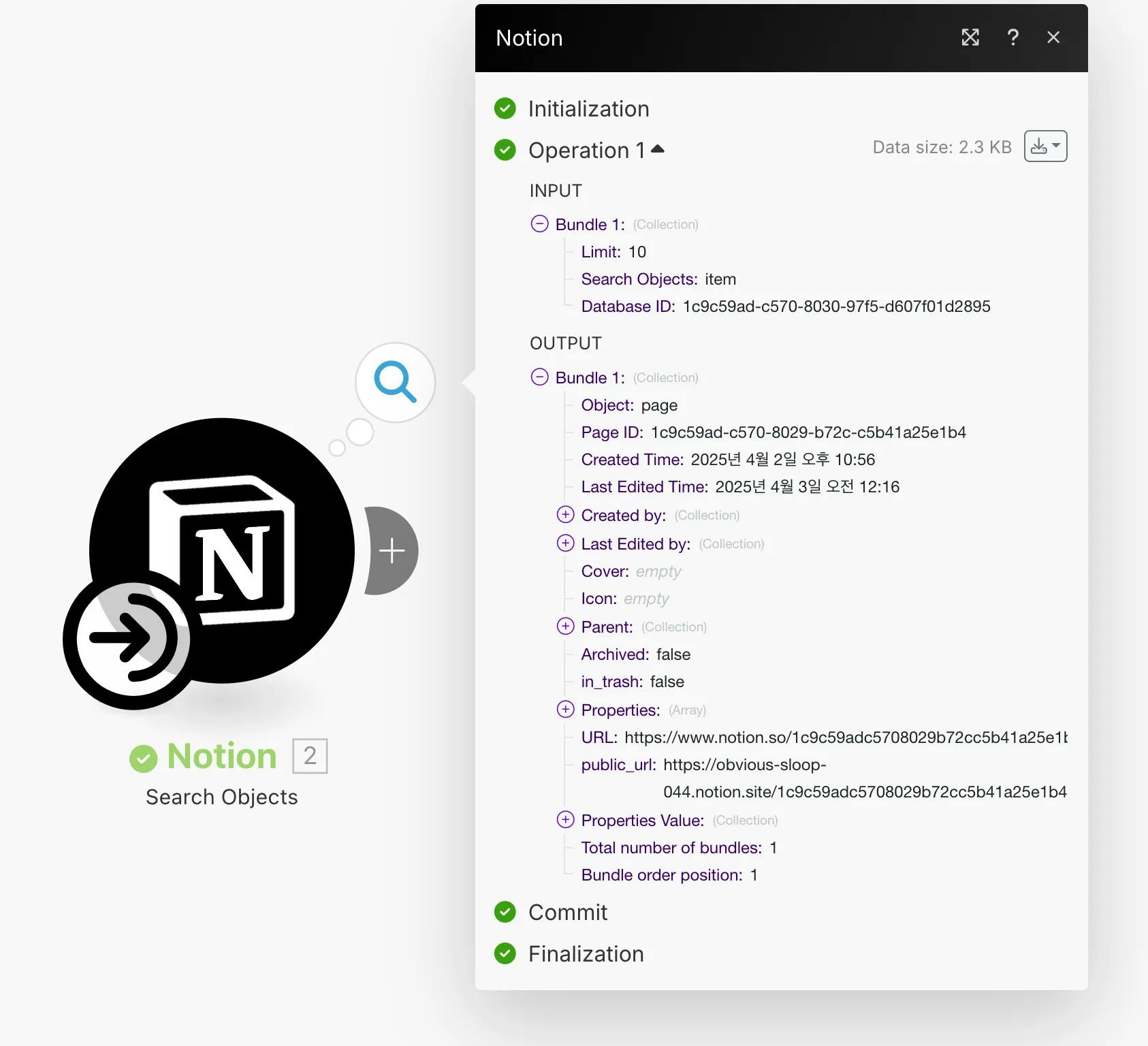The width and height of the screenshot is (1148, 1046).
Task: Select the Commit step
Action: (568, 913)
